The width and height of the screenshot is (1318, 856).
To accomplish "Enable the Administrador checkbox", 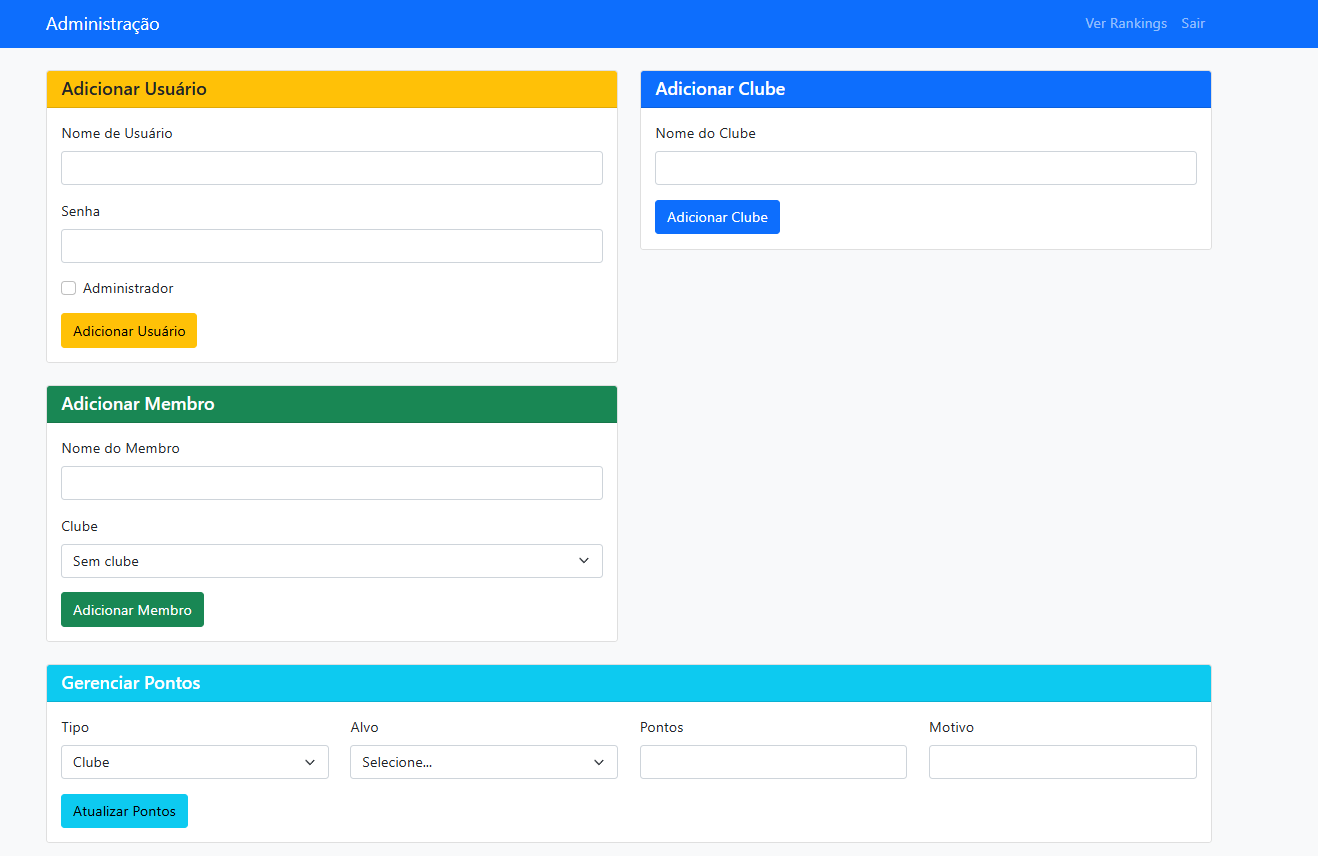I will tap(69, 288).
